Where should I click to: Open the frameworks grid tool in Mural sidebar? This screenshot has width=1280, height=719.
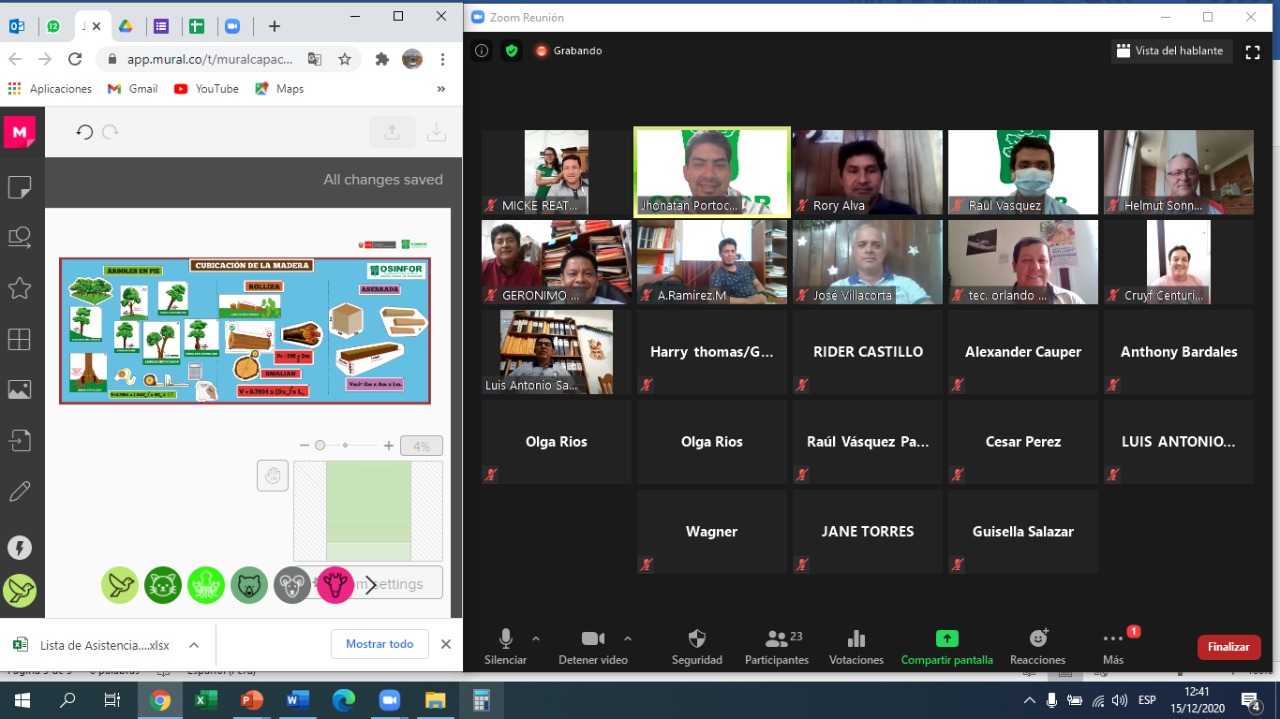click(x=19, y=339)
